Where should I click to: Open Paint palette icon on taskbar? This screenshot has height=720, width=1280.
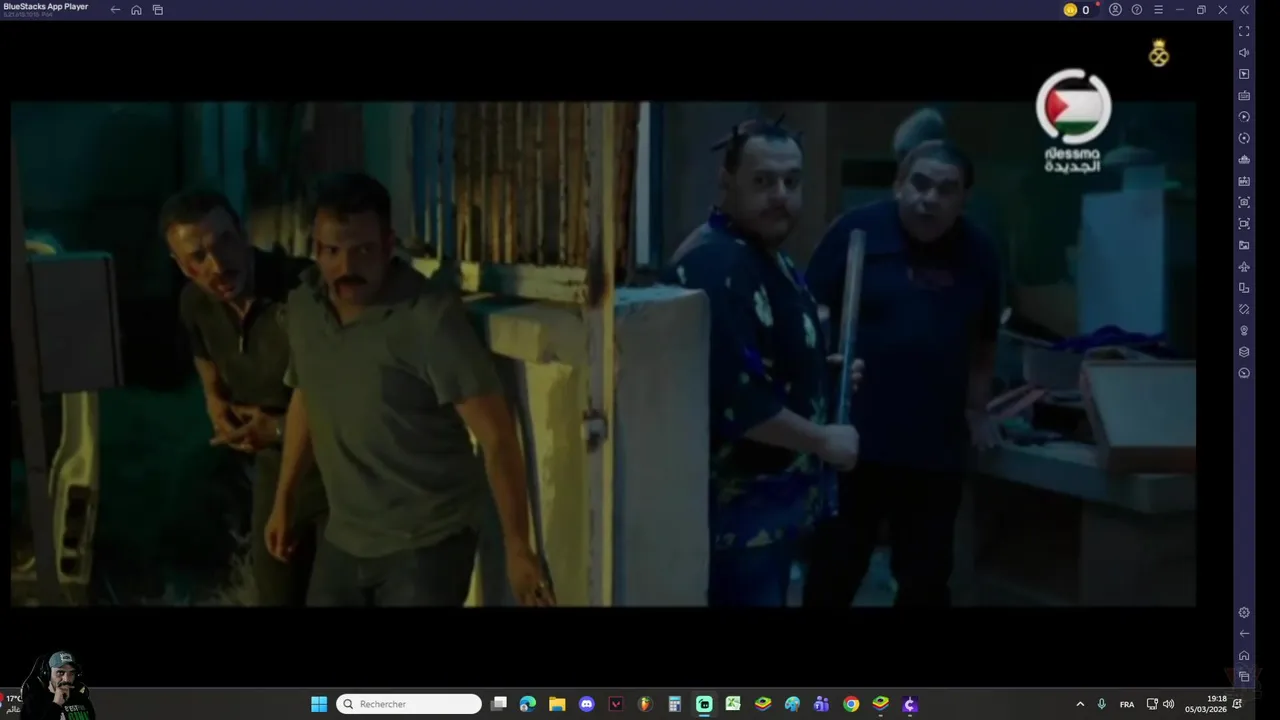(792, 704)
